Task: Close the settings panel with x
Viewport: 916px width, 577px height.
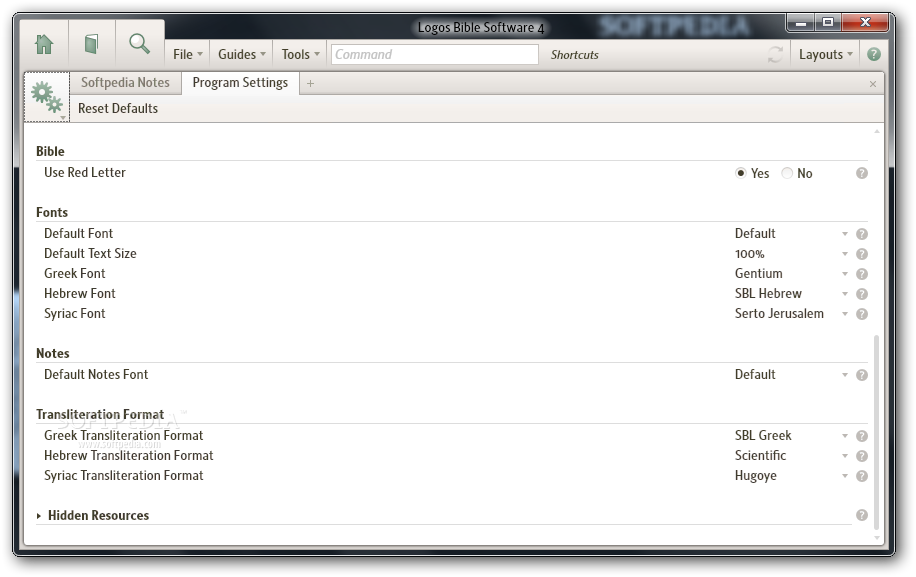Action: point(873,84)
